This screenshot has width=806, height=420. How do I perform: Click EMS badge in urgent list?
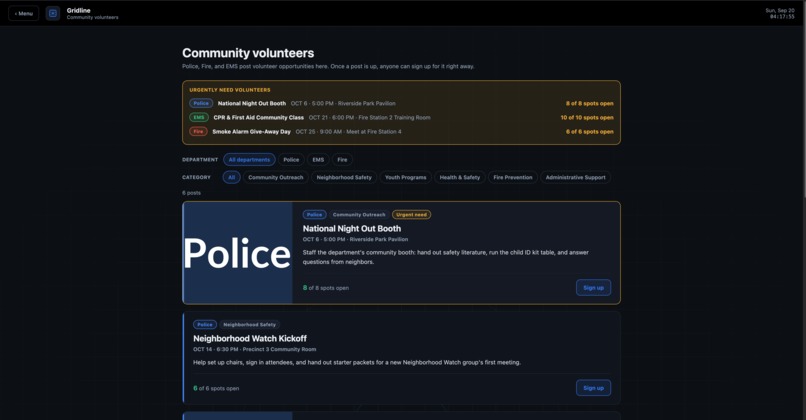[199, 117]
